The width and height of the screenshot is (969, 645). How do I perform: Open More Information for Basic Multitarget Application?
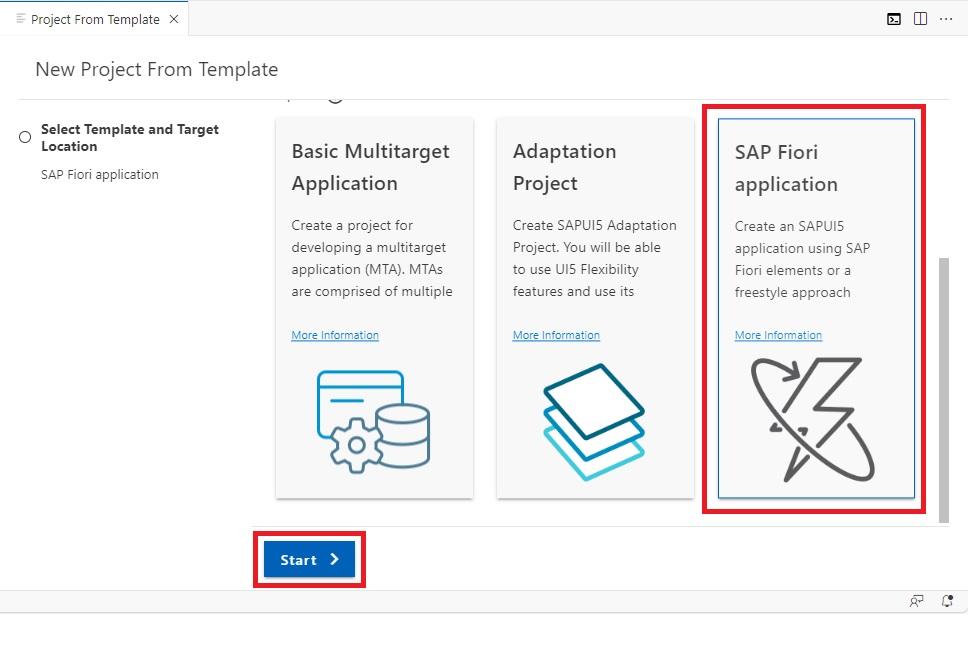click(335, 335)
